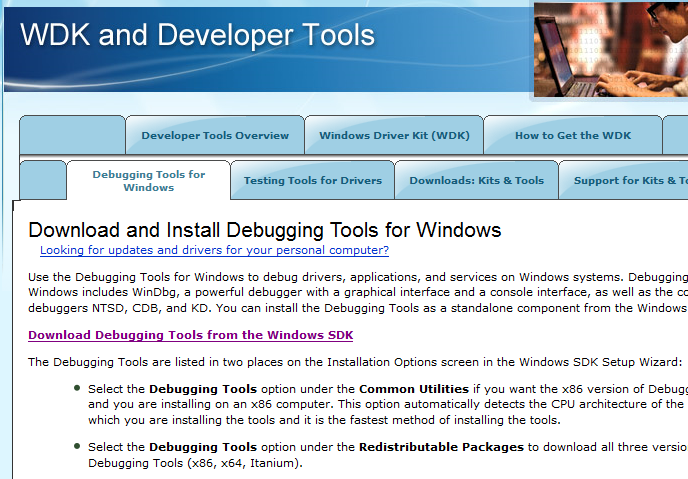Open the Downloads: Kits & Tools tab
This screenshot has width=688, height=479.
tap(477, 180)
